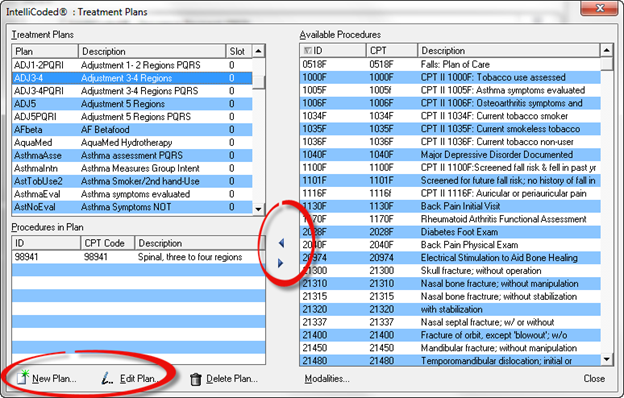The image size is (624, 398).
Task: Select the ADJ3-4 treatment plan row
Action: [132, 78]
